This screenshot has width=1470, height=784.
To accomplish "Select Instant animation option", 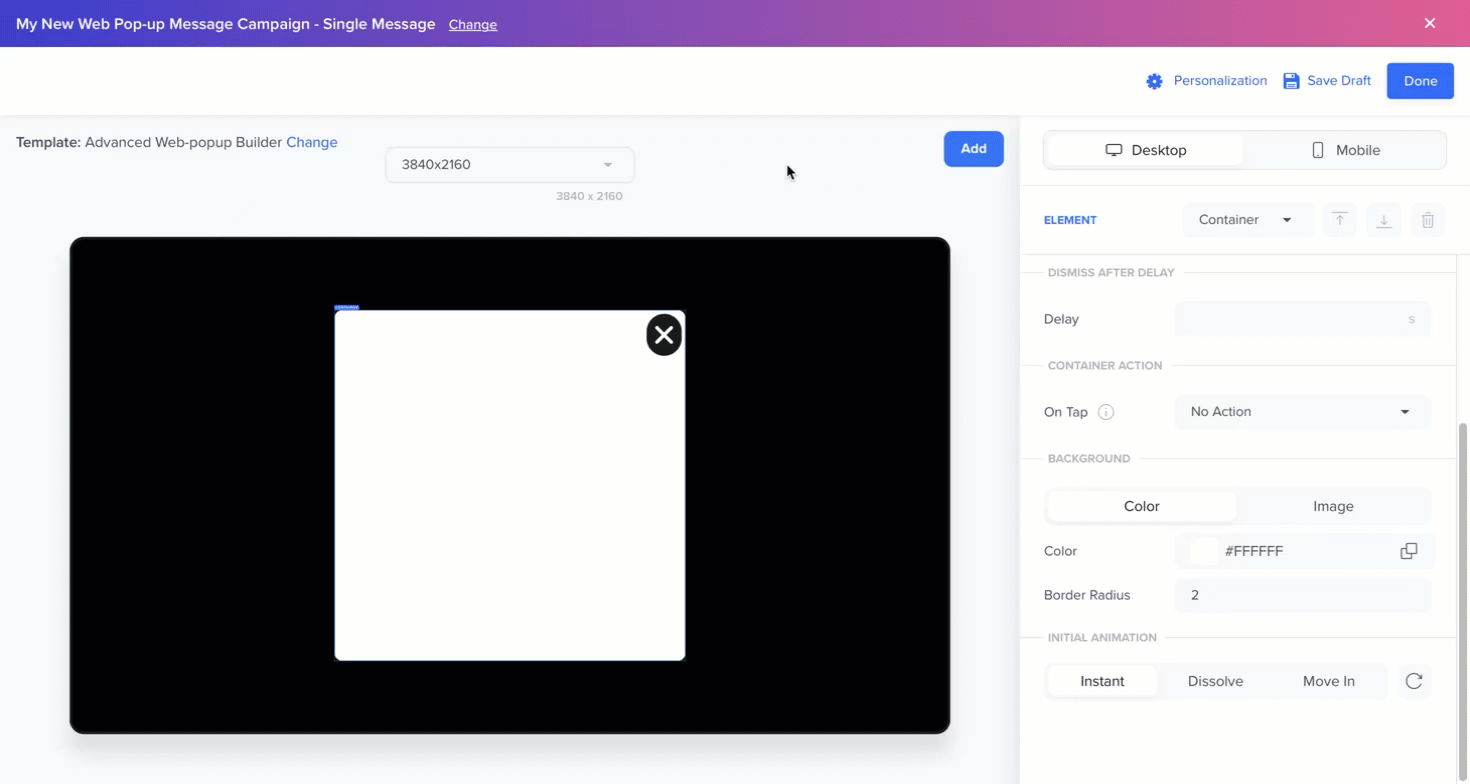I will [1102, 681].
